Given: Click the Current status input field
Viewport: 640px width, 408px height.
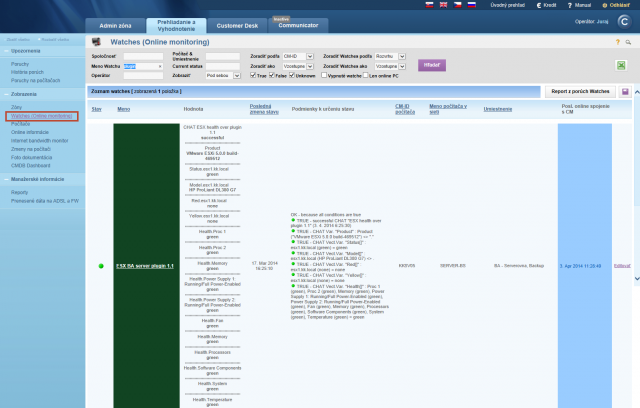Looking at the screenshot, I should [222, 66].
